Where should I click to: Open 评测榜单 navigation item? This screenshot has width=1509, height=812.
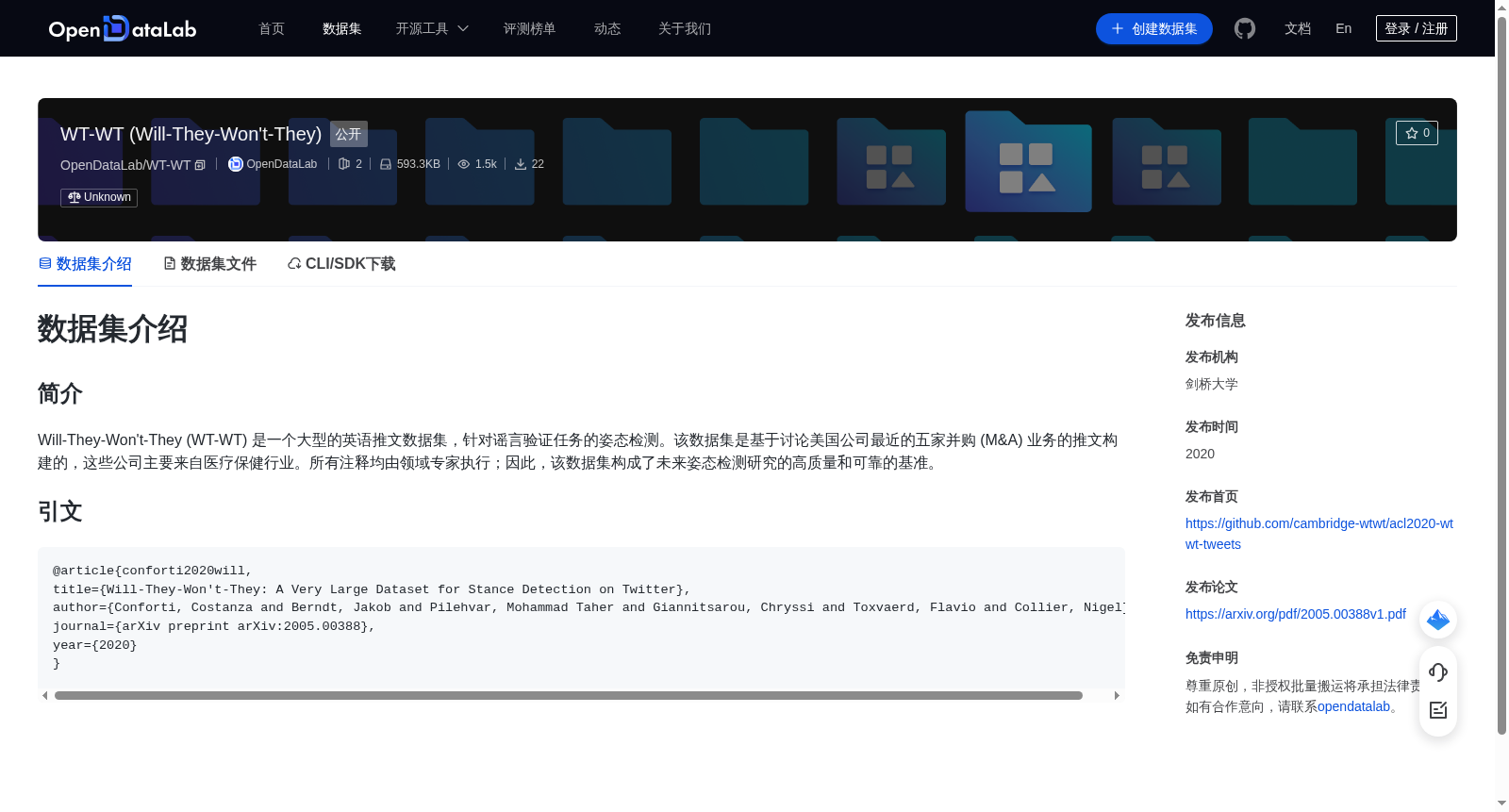529,29
